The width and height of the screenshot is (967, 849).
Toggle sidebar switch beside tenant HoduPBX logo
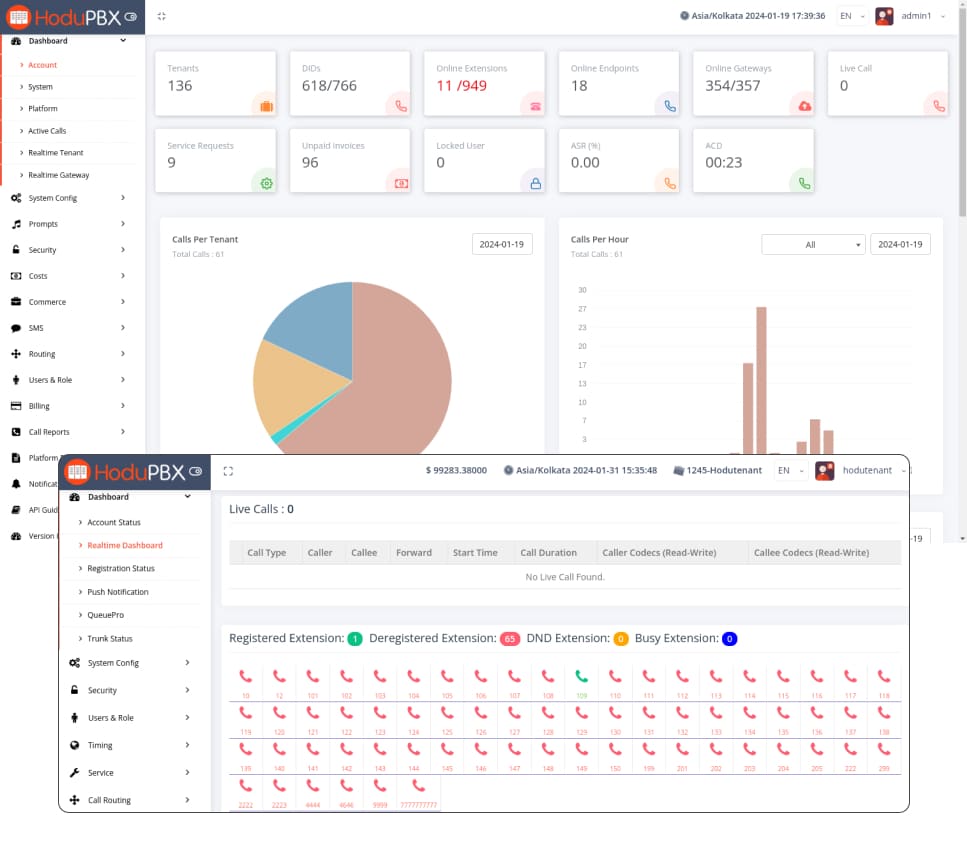[x=196, y=471]
